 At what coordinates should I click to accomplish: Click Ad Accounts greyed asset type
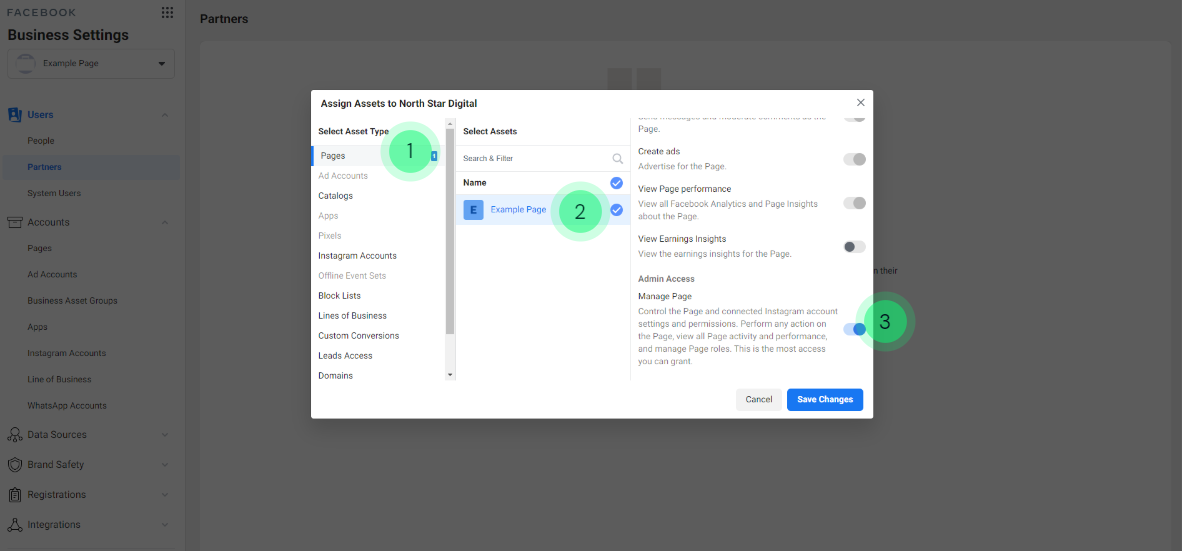point(343,176)
